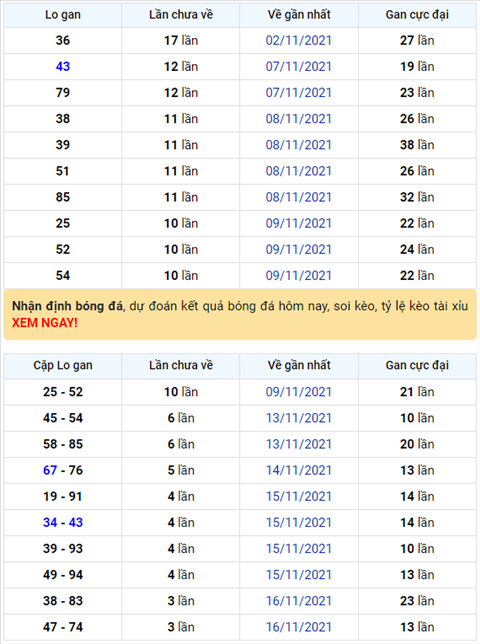Click the Lo gan number 52

coord(63,249)
